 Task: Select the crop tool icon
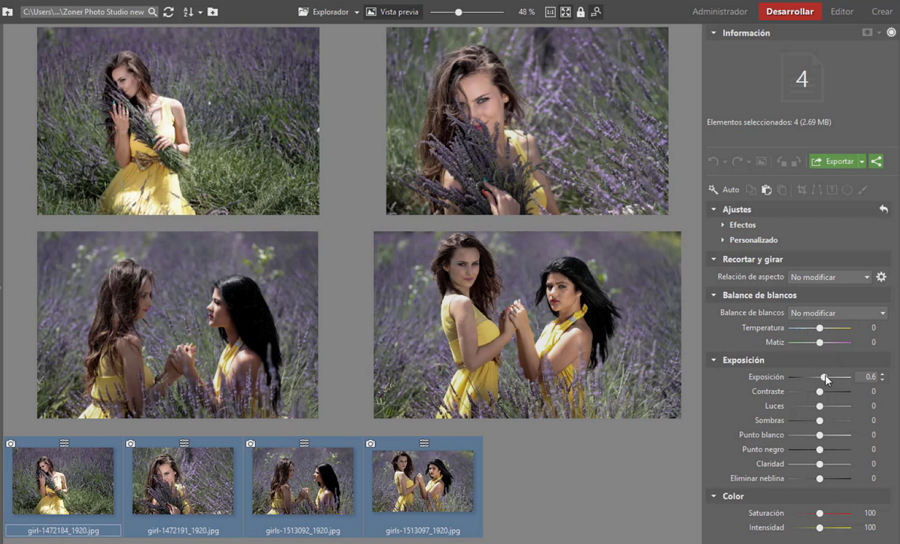[800, 190]
